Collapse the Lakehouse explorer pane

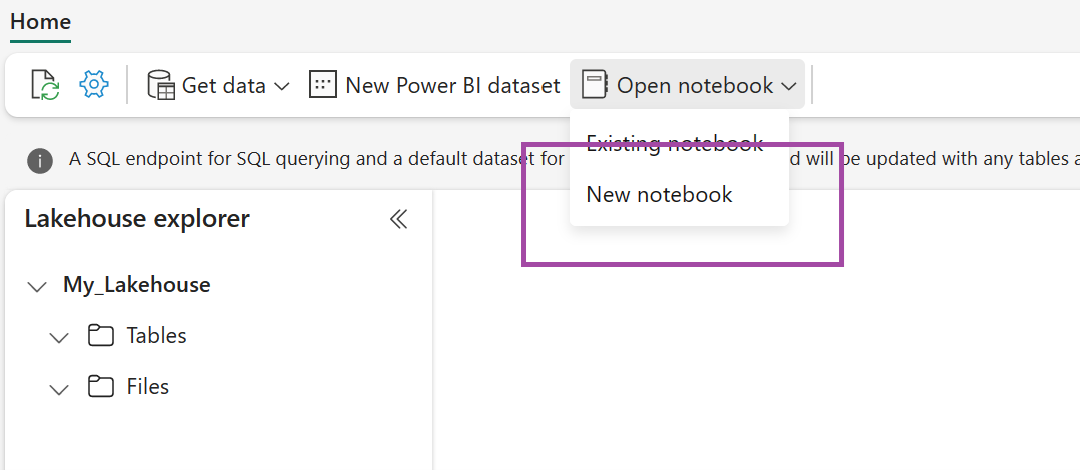coord(398,219)
